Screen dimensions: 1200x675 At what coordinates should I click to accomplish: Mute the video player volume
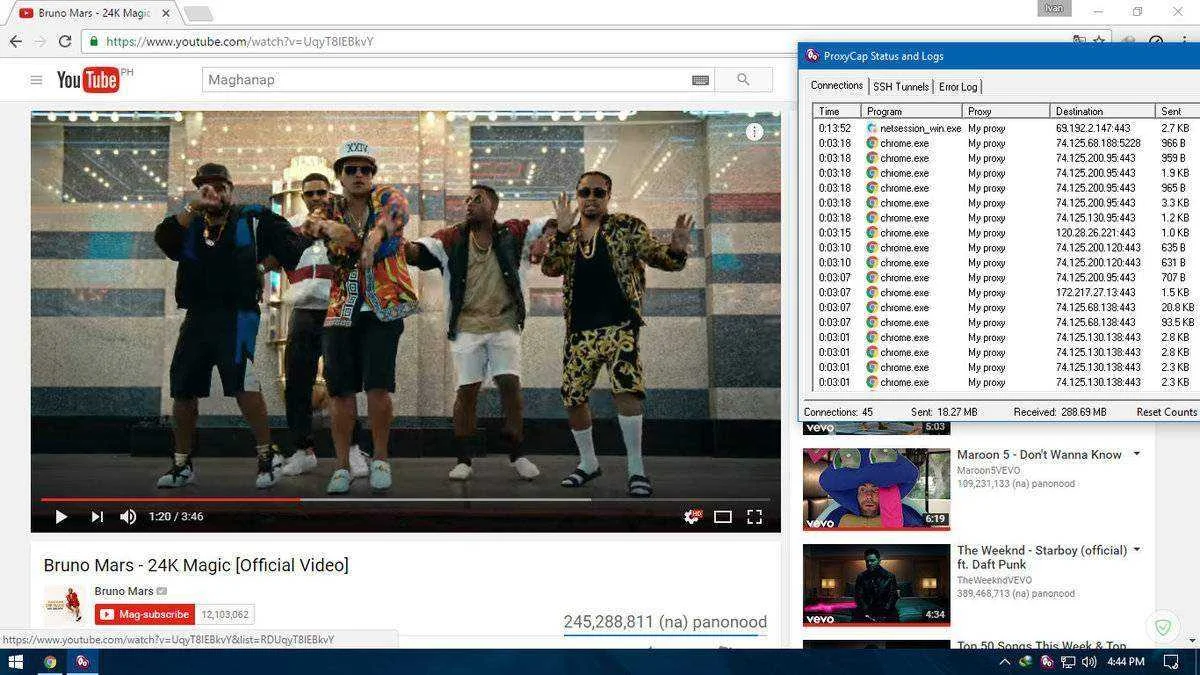[128, 517]
